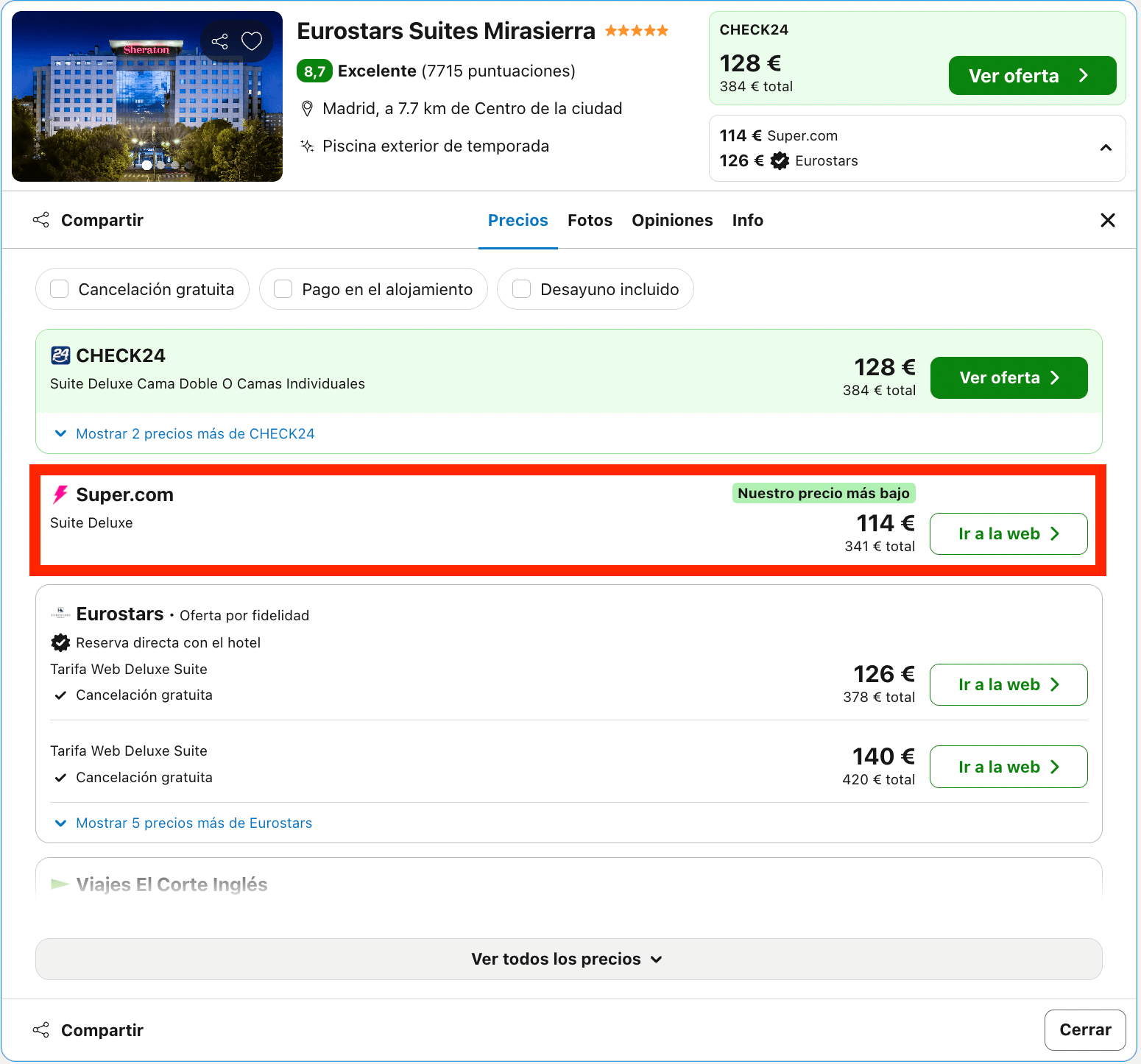Click Excelente (7715 puntuaciones) rating text
The image size is (1141, 1064).
[456, 71]
